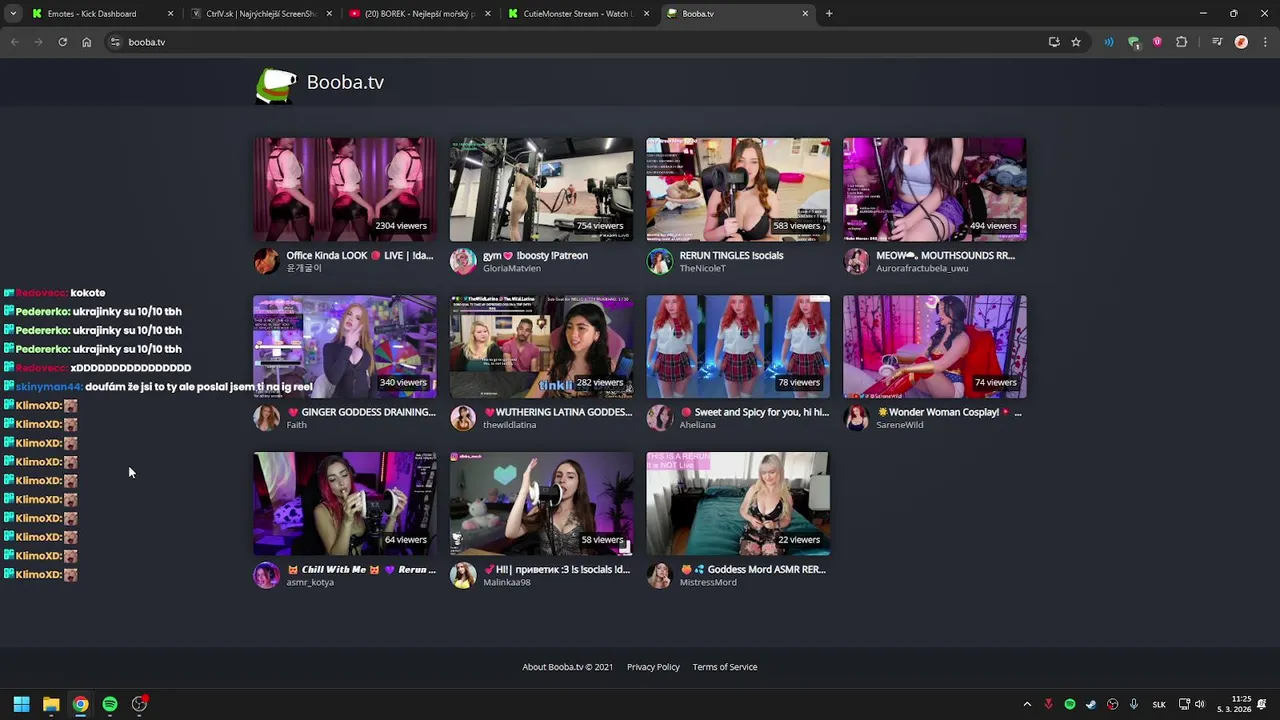Go back with the browser back arrow

click(x=14, y=42)
